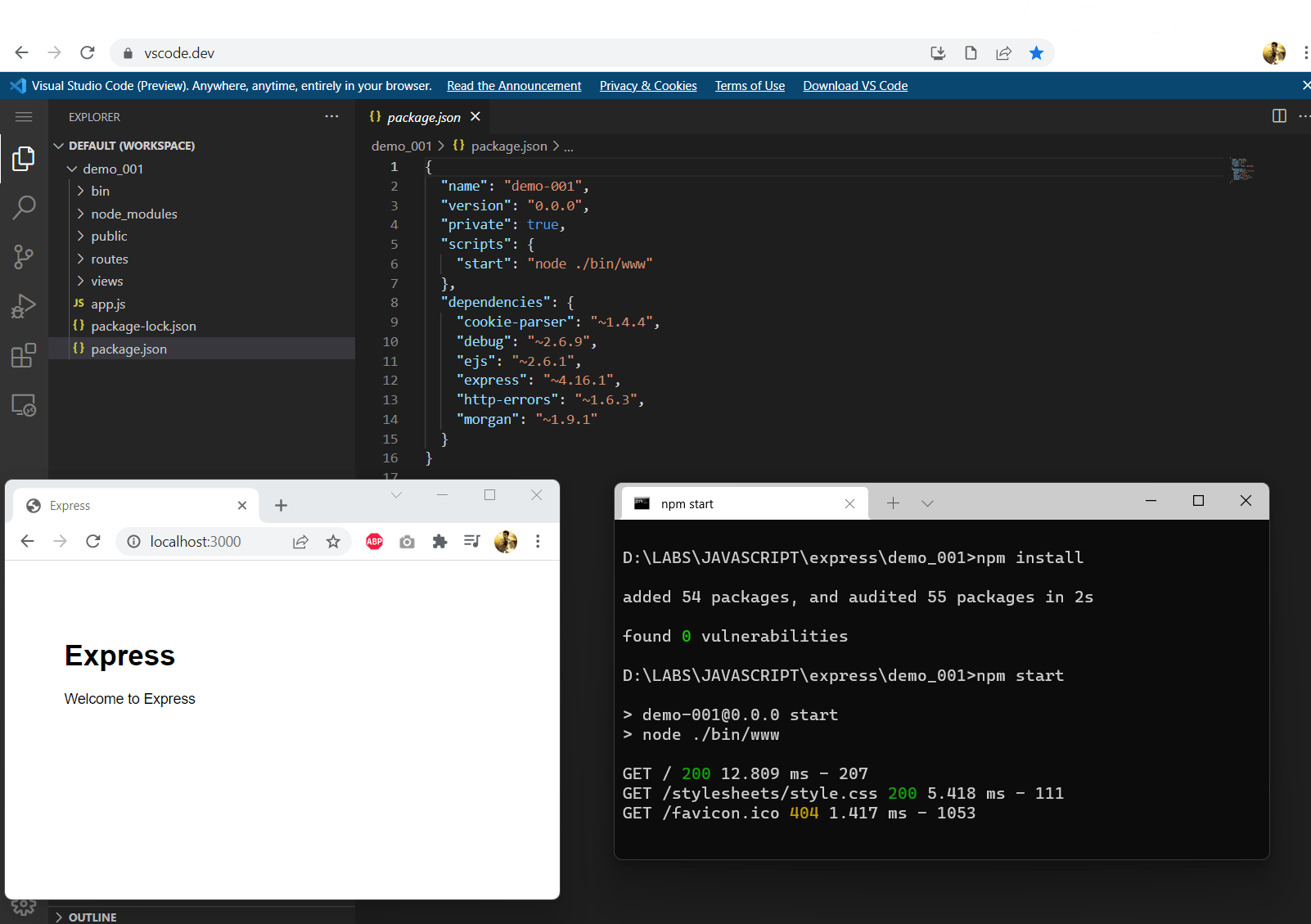Screen dimensions: 1311x924
Task: Click demo_001 in the editor breadcrumb
Action: click(401, 146)
